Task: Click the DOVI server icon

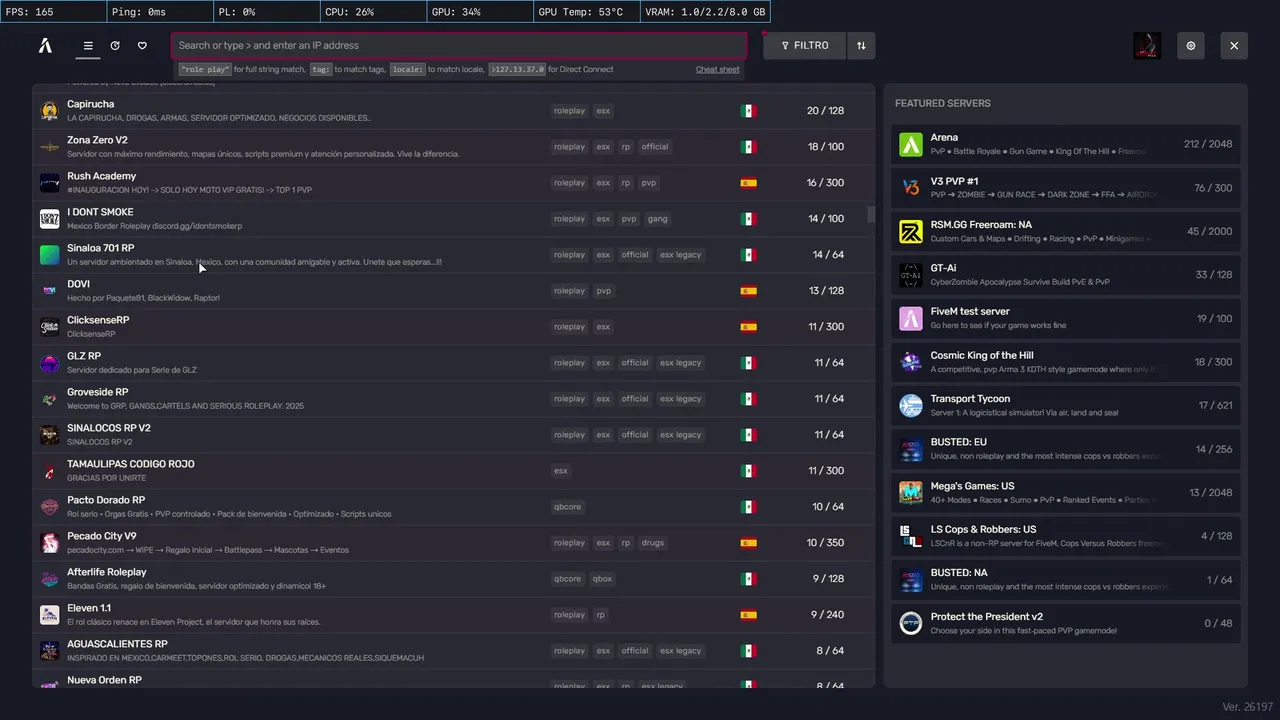Action: point(49,291)
